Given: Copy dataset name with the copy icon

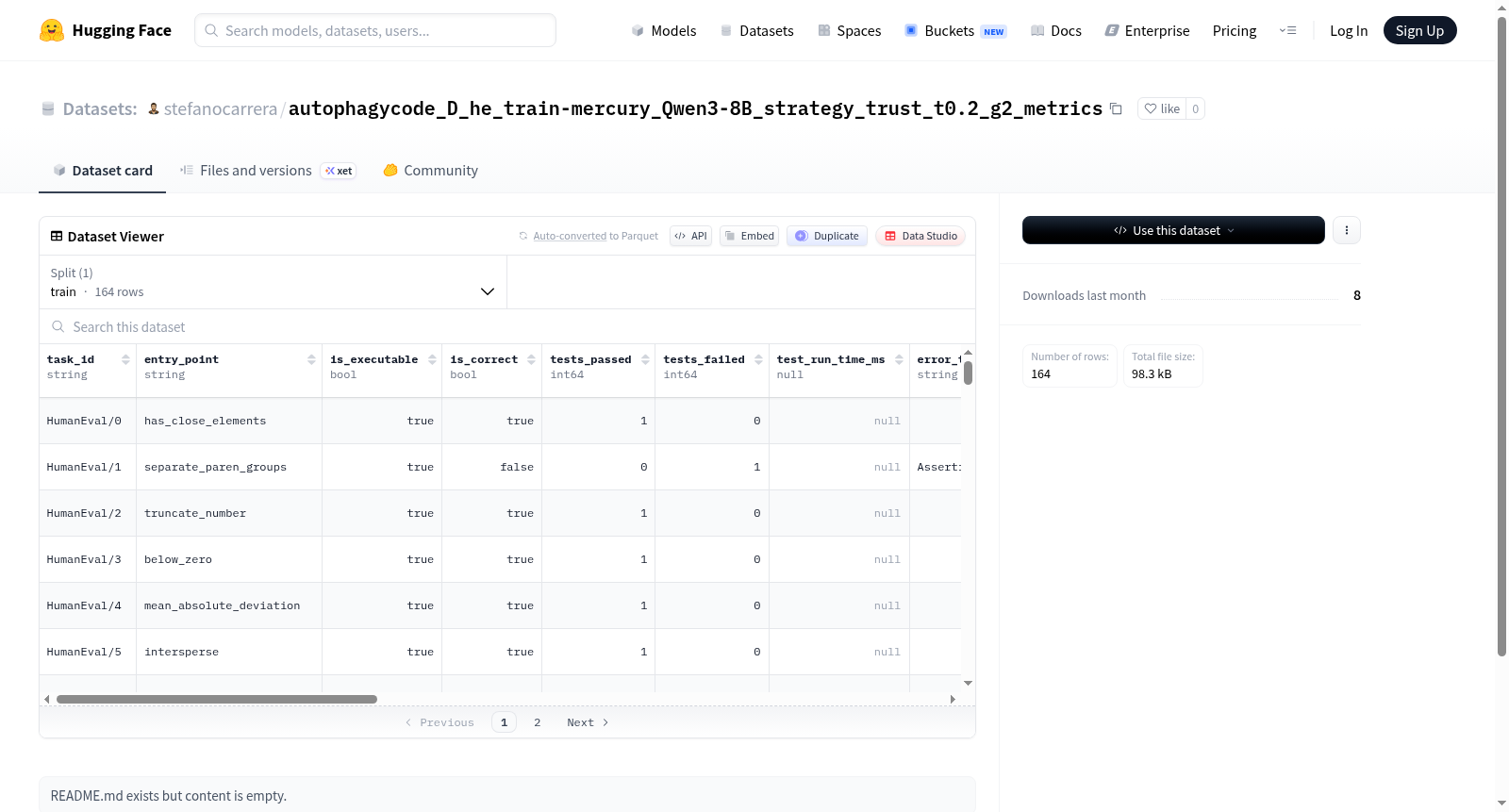Looking at the screenshot, I should (1116, 108).
